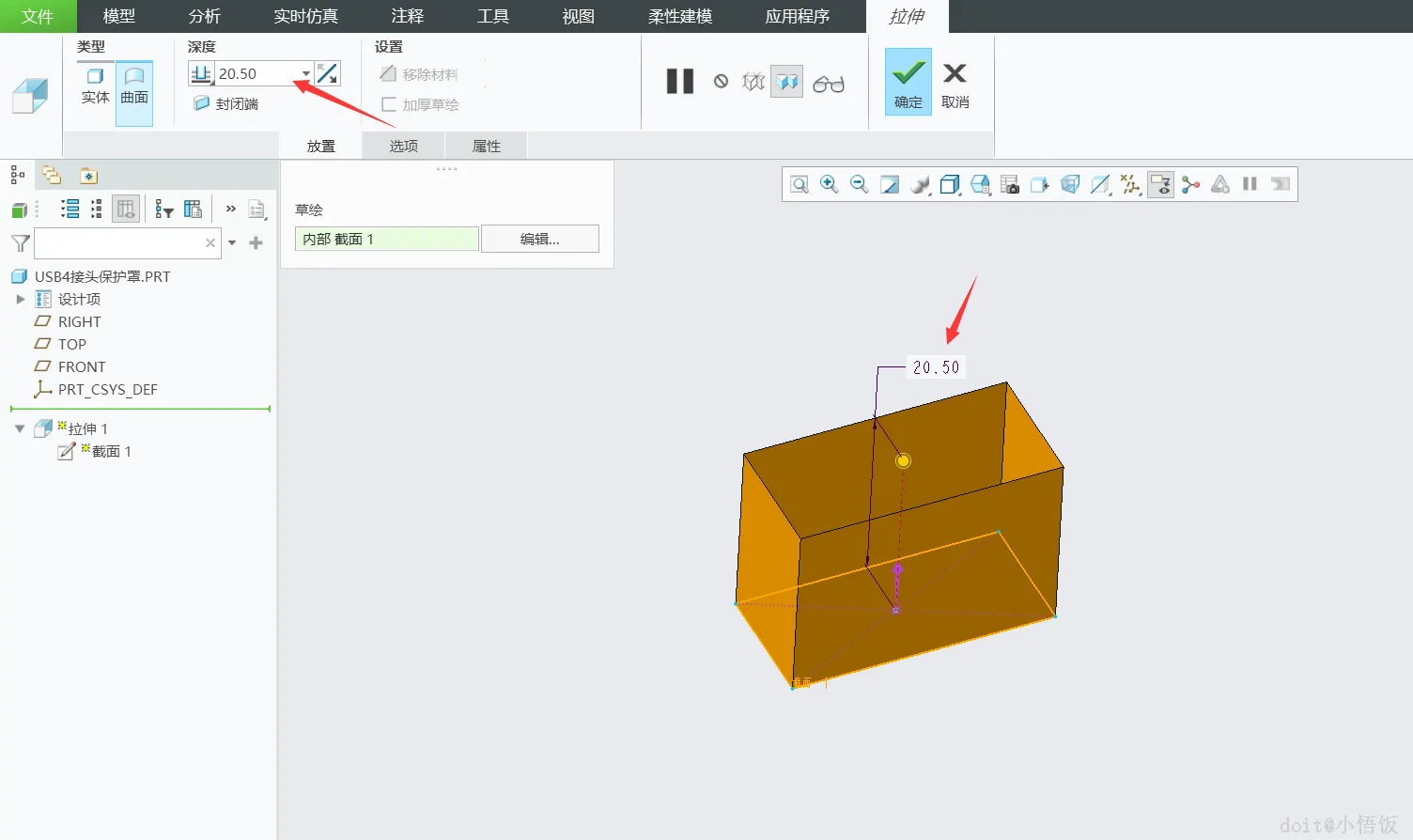Switch to the 选项 tab
This screenshot has width=1413, height=840.
(x=404, y=146)
